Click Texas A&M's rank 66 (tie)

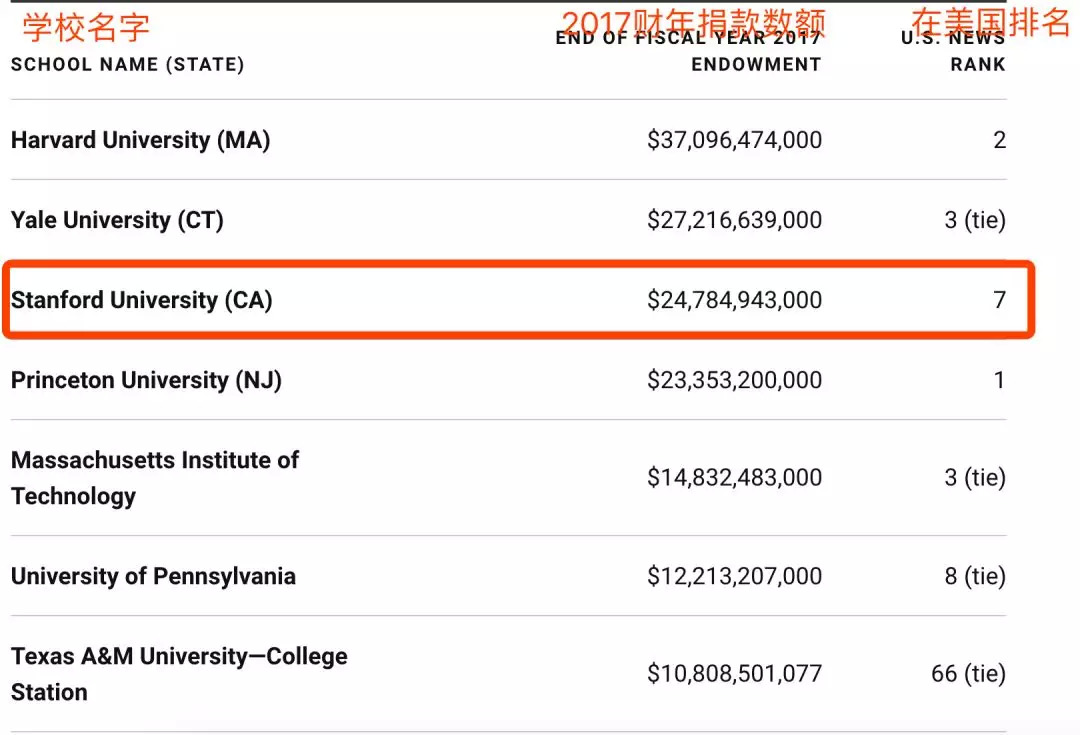967,674
